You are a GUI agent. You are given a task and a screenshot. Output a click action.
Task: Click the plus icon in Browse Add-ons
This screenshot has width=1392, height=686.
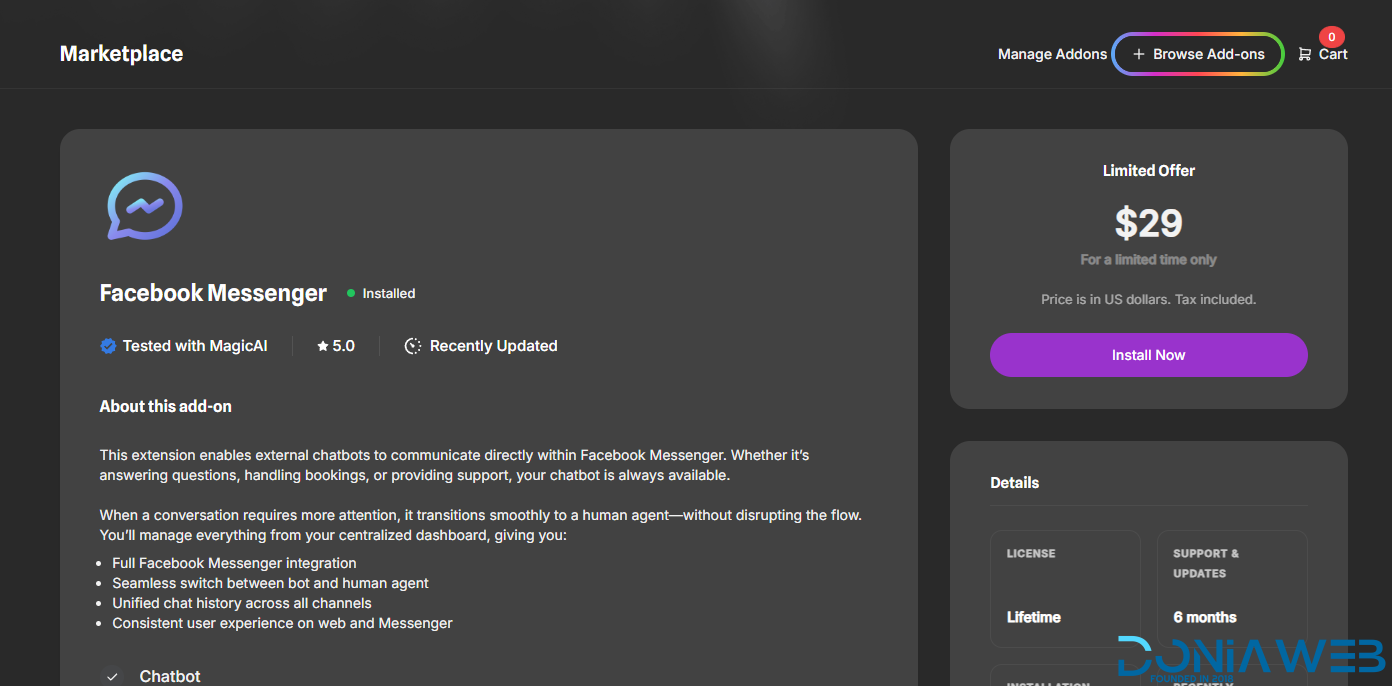[x=1138, y=54]
